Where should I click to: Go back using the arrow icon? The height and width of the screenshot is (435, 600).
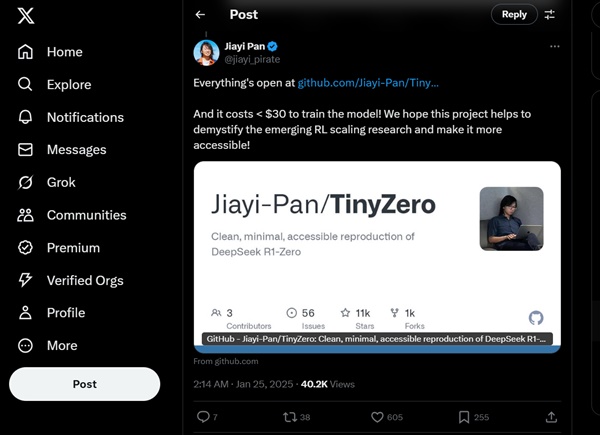[200, 15]
